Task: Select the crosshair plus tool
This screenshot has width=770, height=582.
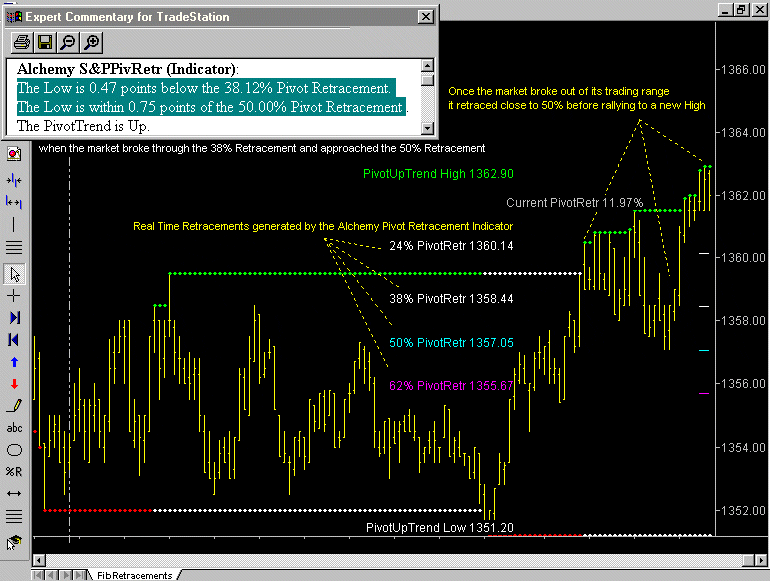Action: pos(14,296)
